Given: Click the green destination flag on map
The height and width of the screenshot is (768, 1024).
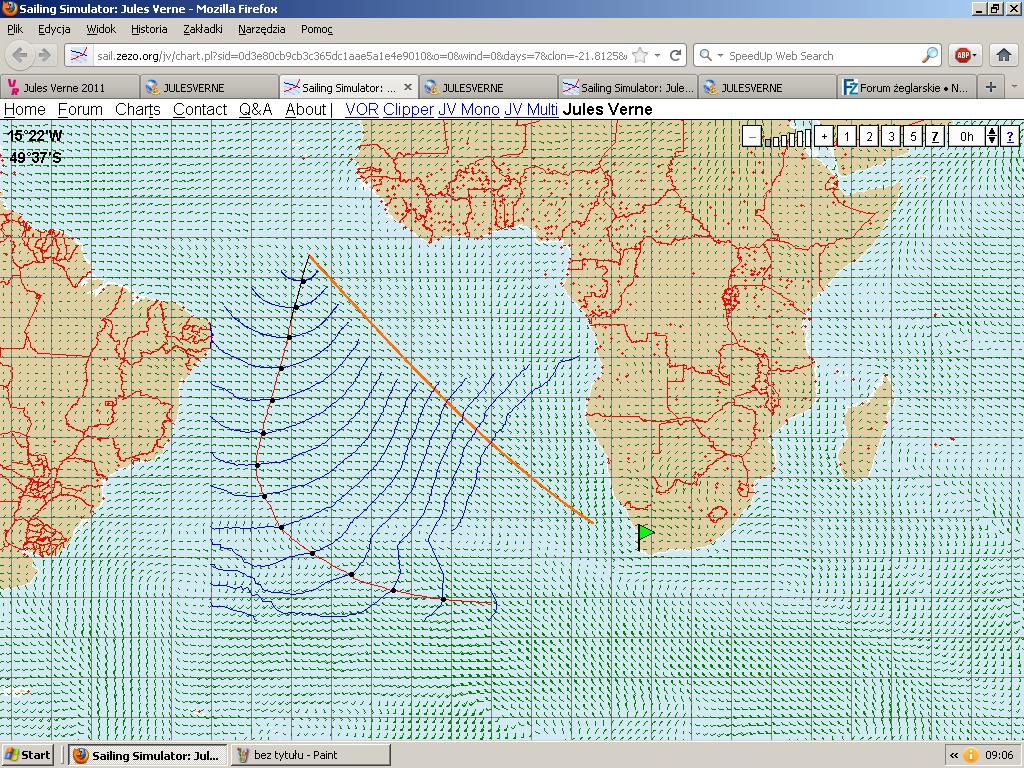Looking at the screenshot, I should tap(646, 533).
